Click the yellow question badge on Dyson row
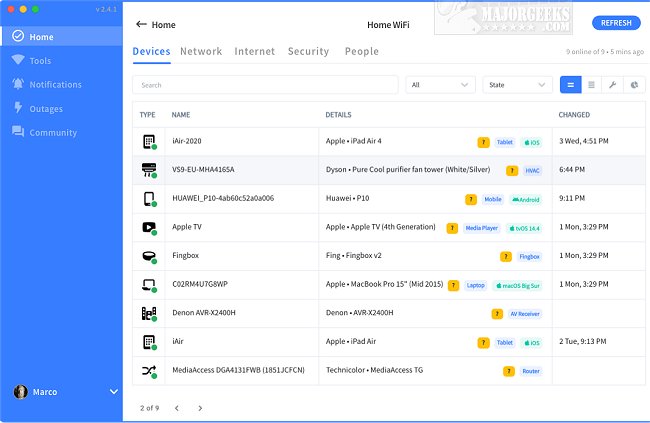The height and width of the screenshot is (423, 650). pyautogui.click(x=512, y=170)
